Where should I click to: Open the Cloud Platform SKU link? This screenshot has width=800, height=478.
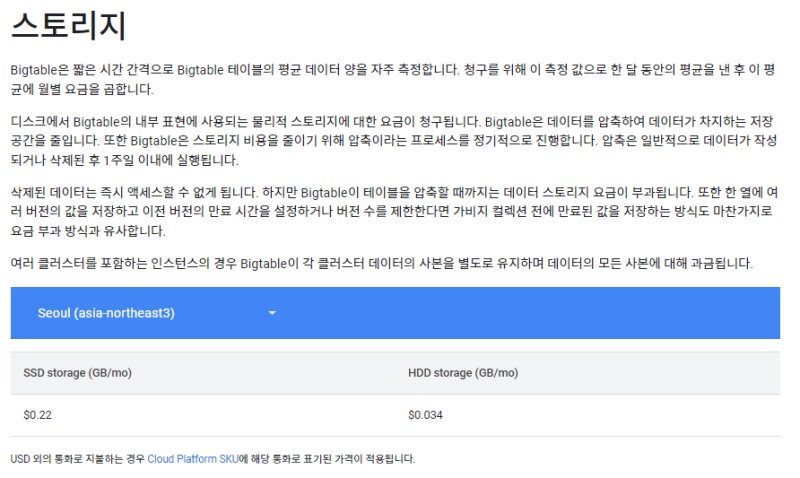(192, 459)
